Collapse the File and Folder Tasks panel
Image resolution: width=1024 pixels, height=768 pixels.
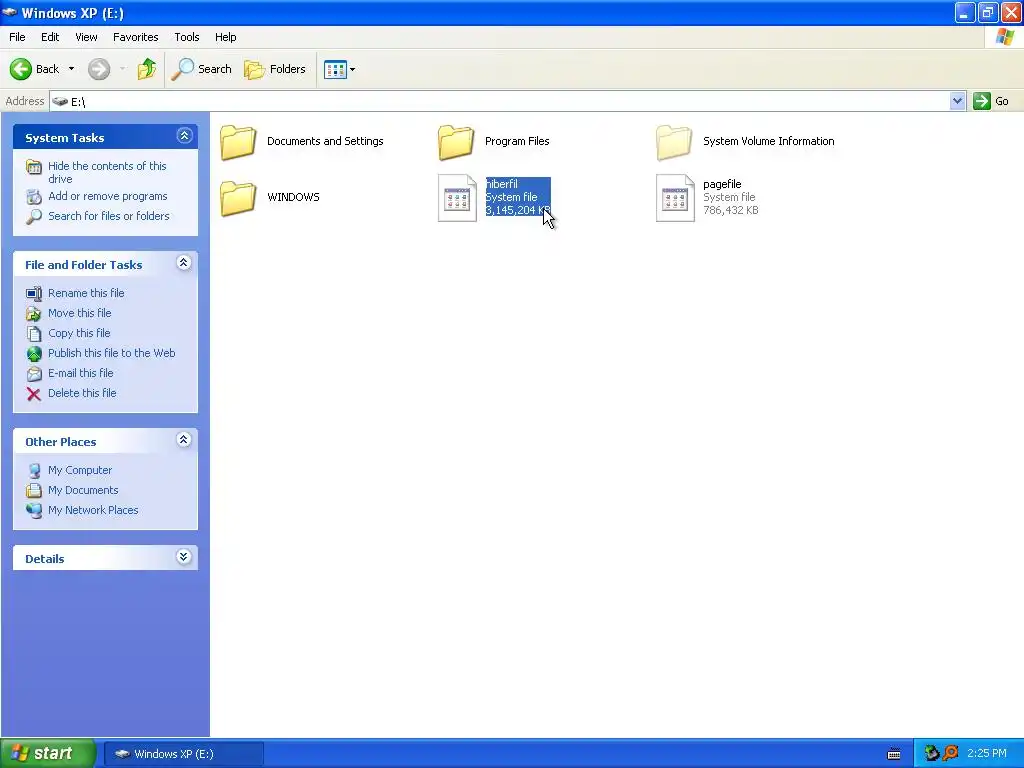pyautogui.click(x=184, y=263)
